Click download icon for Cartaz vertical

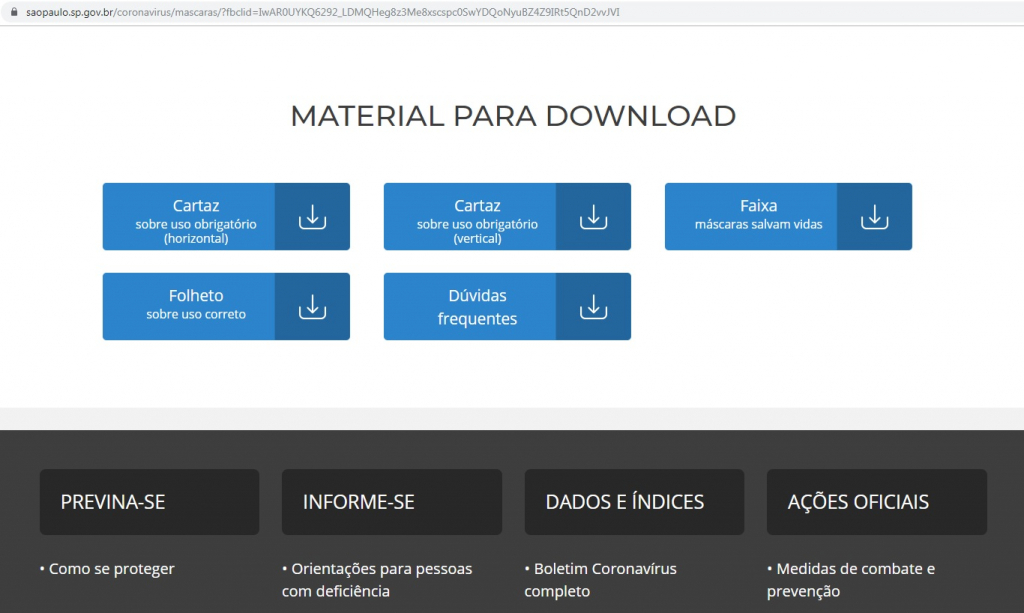593,217
